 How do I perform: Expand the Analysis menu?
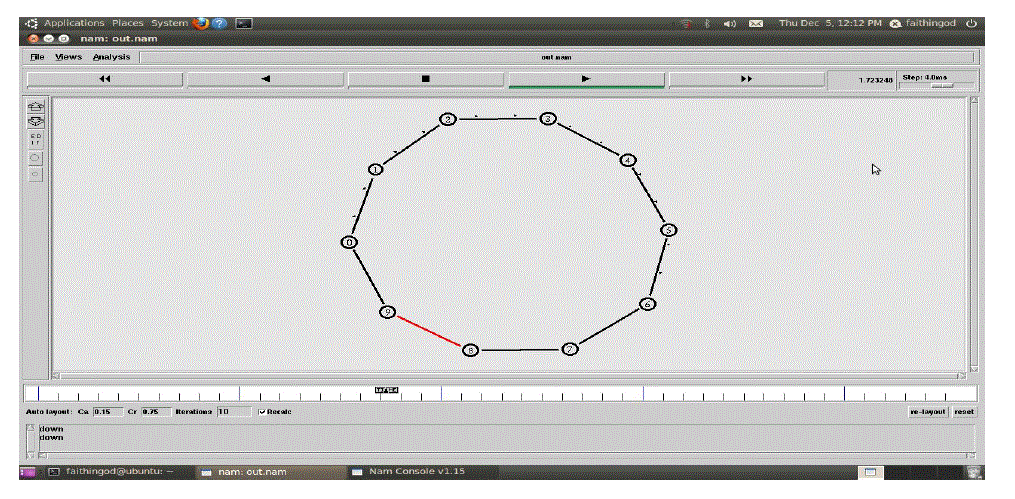pyautogui.click(x=111, y=57)
